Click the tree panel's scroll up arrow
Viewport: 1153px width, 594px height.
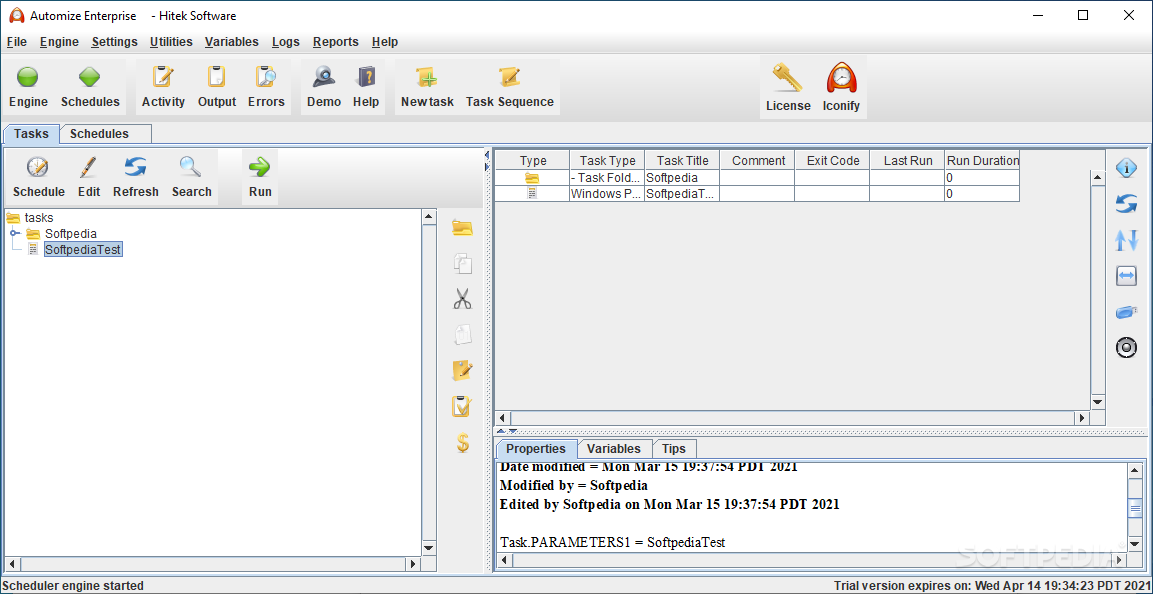429,217
